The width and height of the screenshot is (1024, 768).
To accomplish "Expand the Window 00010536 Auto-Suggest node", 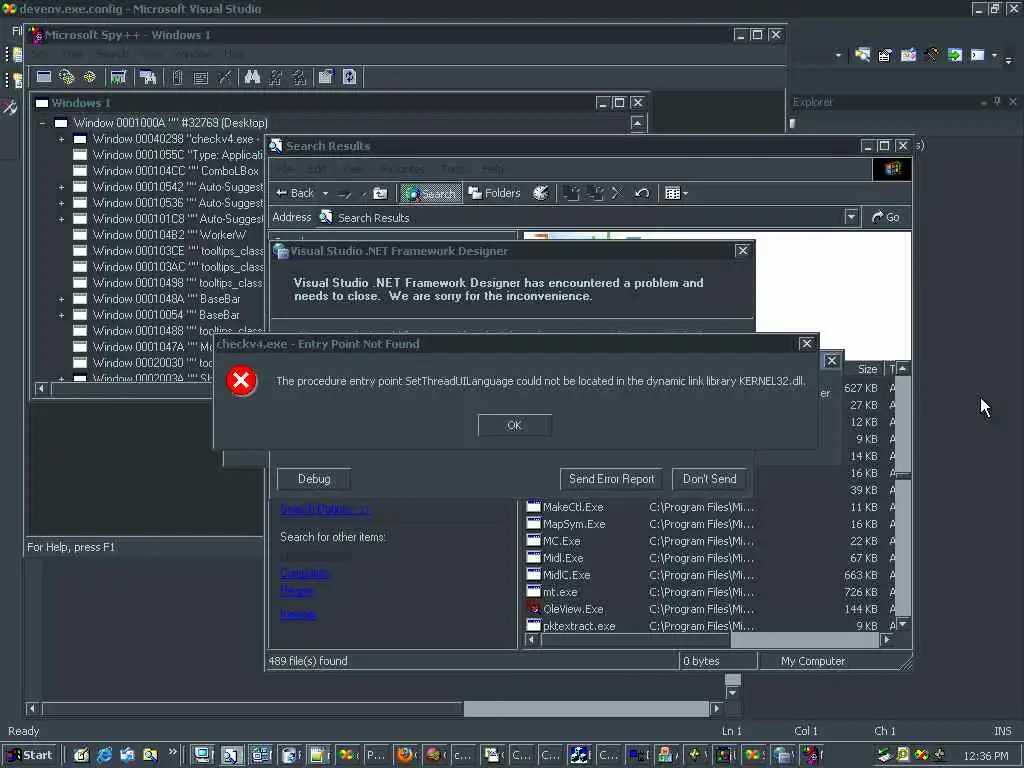I will [61, 203].
